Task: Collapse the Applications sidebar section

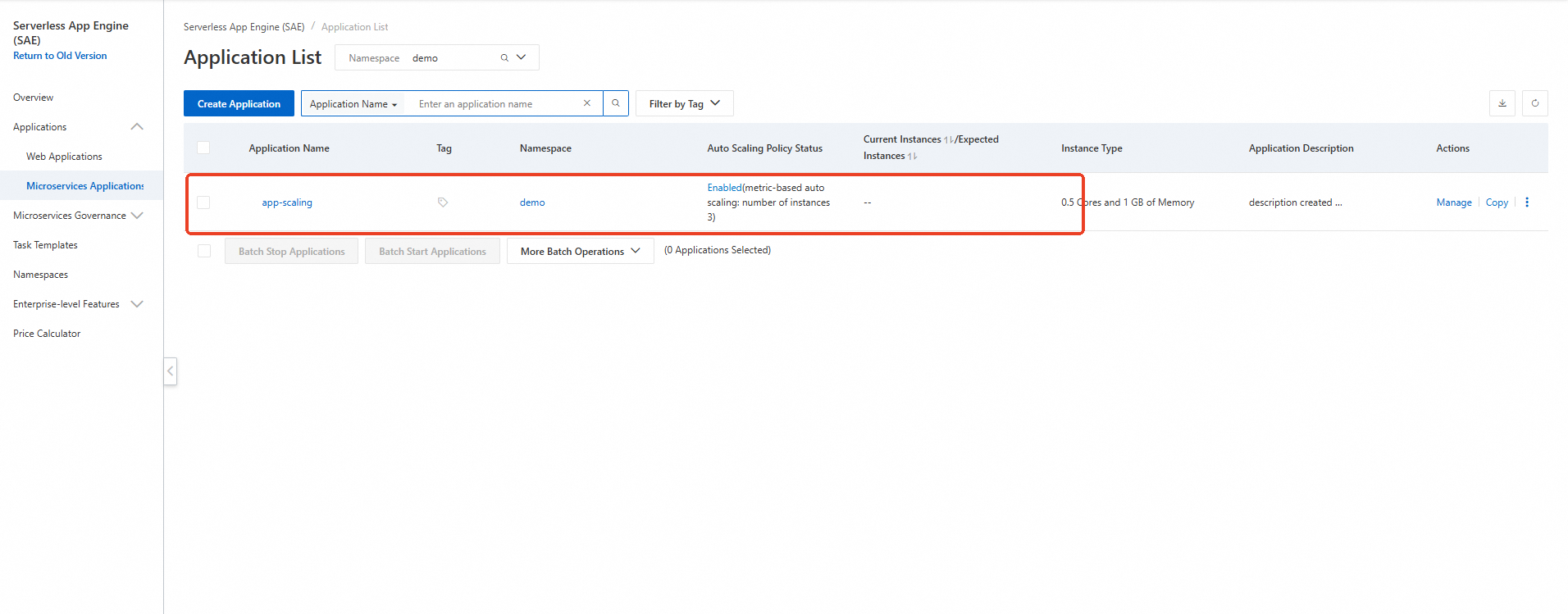Action: pyautogui.click(x=137, y=127)
